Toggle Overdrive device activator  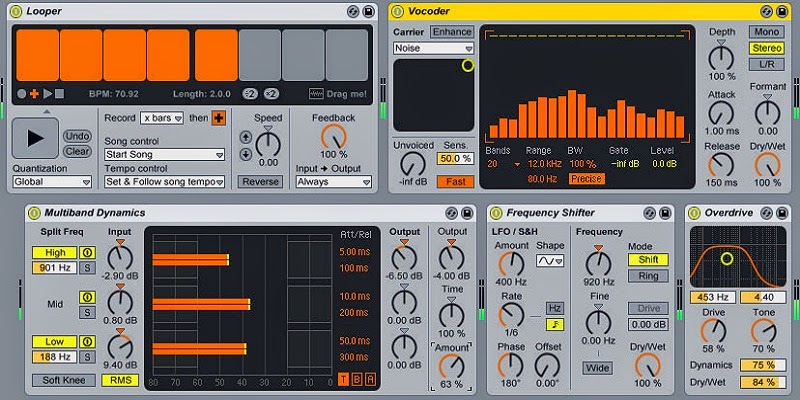(x=694, y=213)
